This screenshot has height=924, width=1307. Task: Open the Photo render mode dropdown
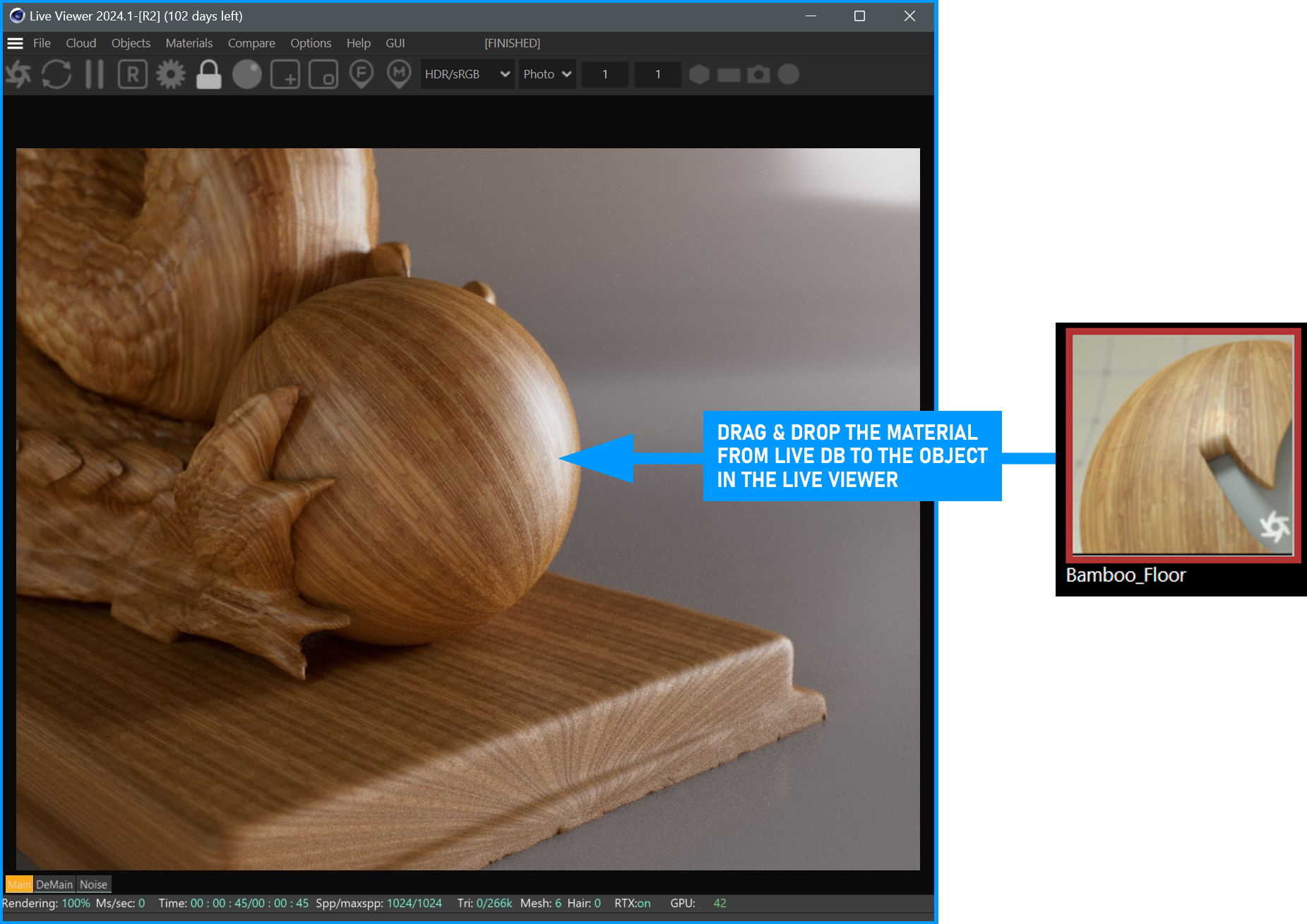(547, 74)
